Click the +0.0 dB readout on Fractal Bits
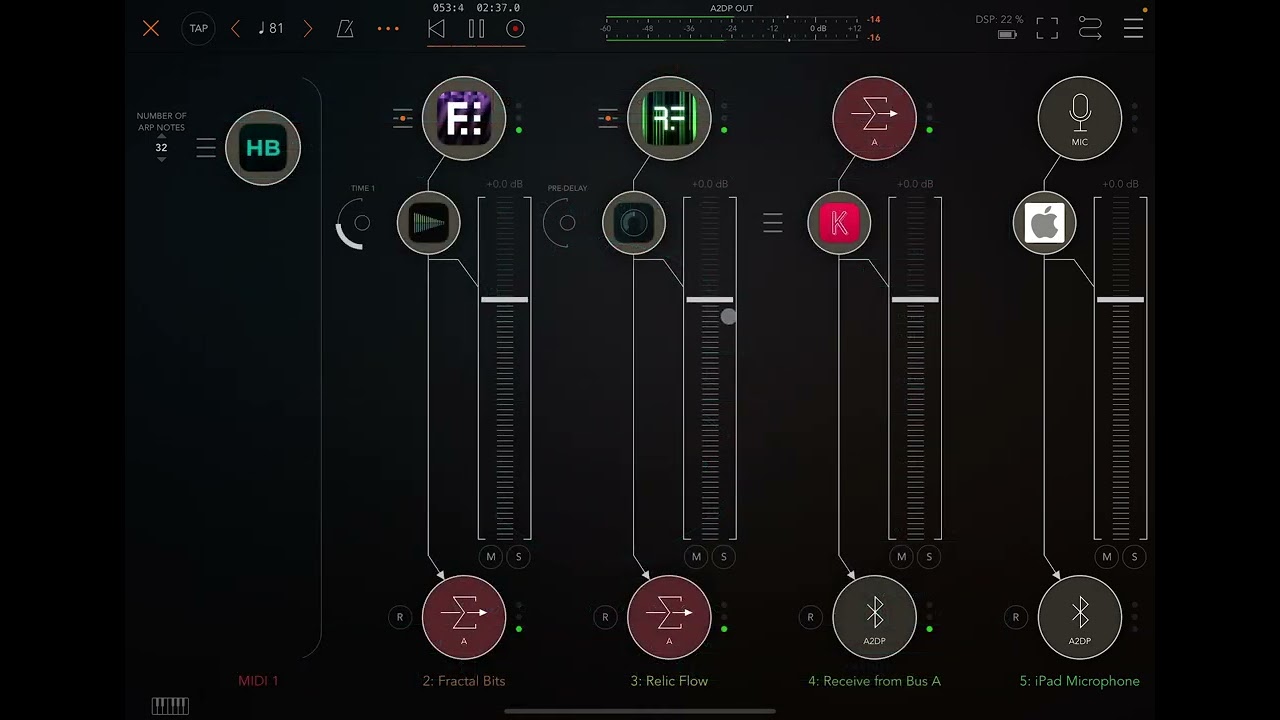This screenshot has height=720, width=1280. point(505,184)
